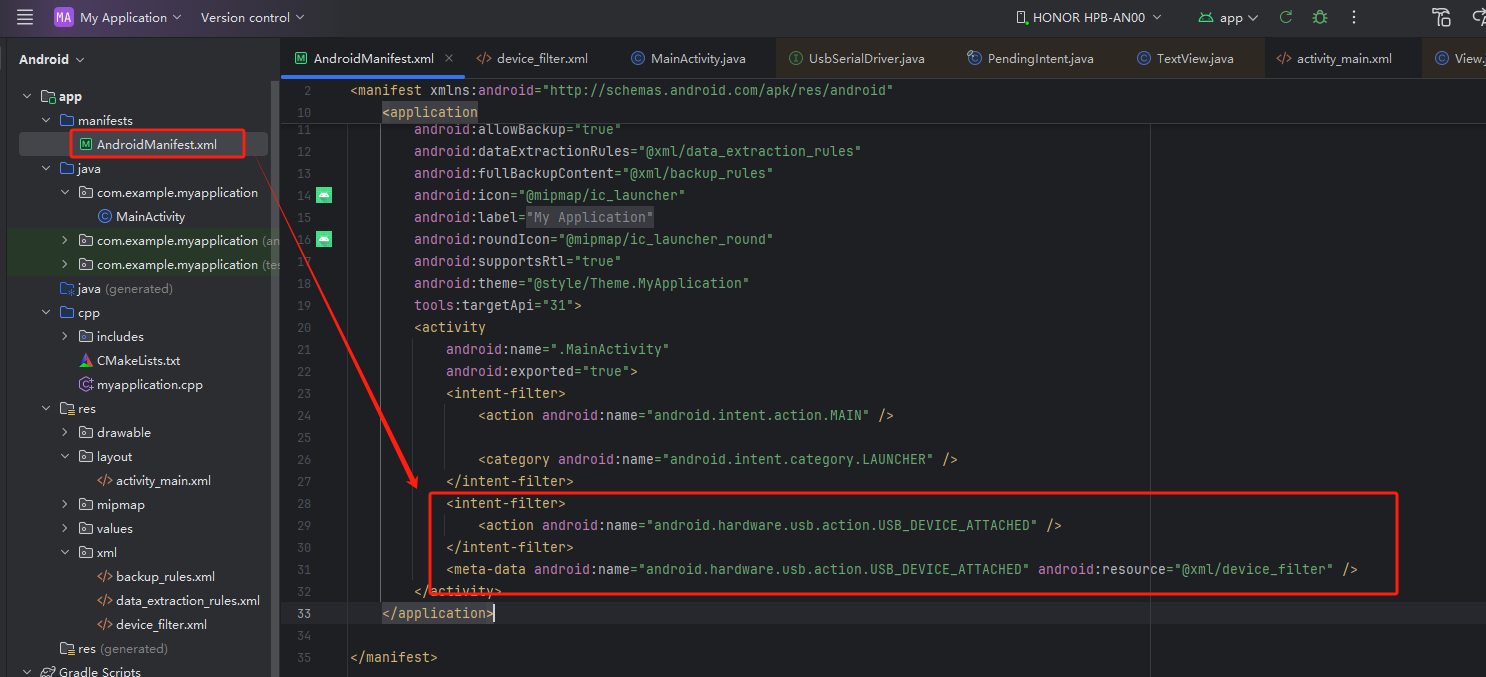Click the Android gutter icon on line 16
The width and height of the screenshot is (1486, 677).
click(324, 239)
